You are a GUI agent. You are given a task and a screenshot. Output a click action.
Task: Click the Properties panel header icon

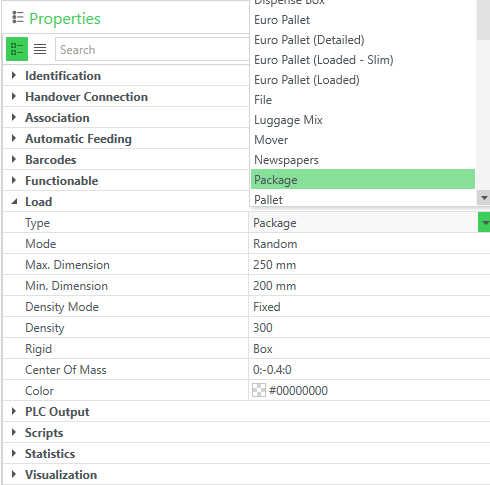tap(18, 18)
